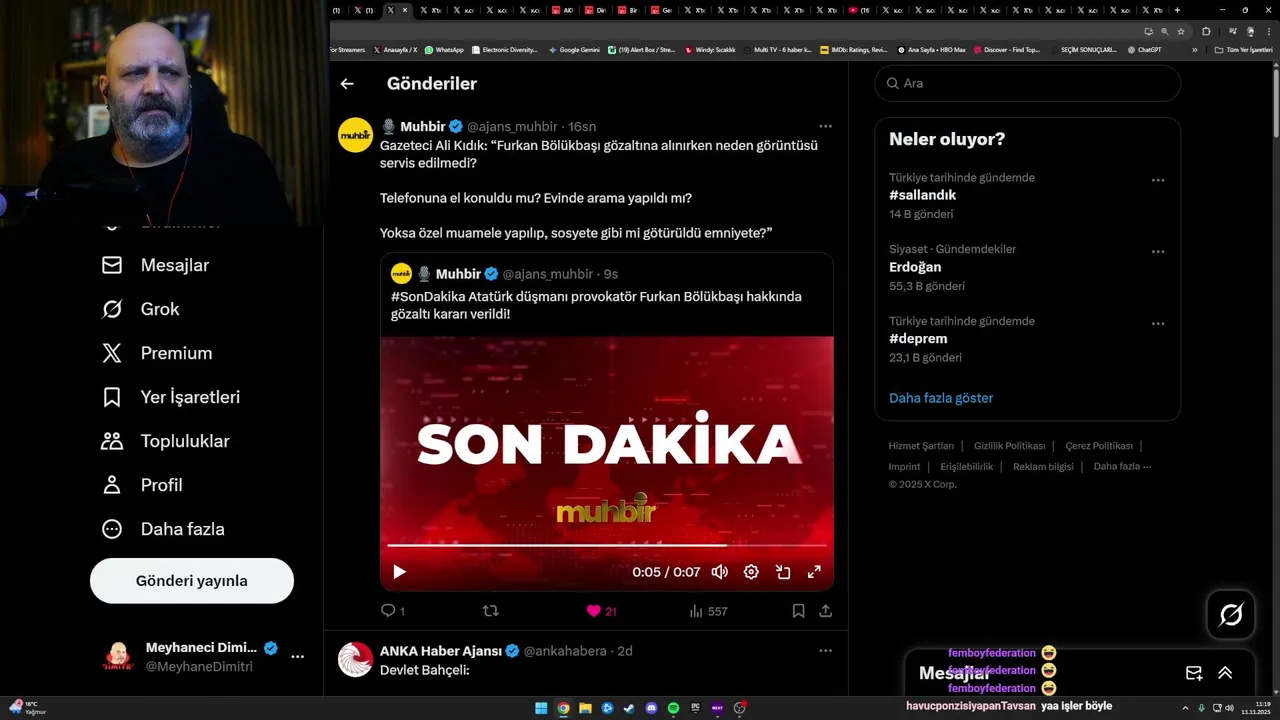1280x720 pixels.
Task: Enable picture-in-picture on the video
Action: click(x=783, y=572)
